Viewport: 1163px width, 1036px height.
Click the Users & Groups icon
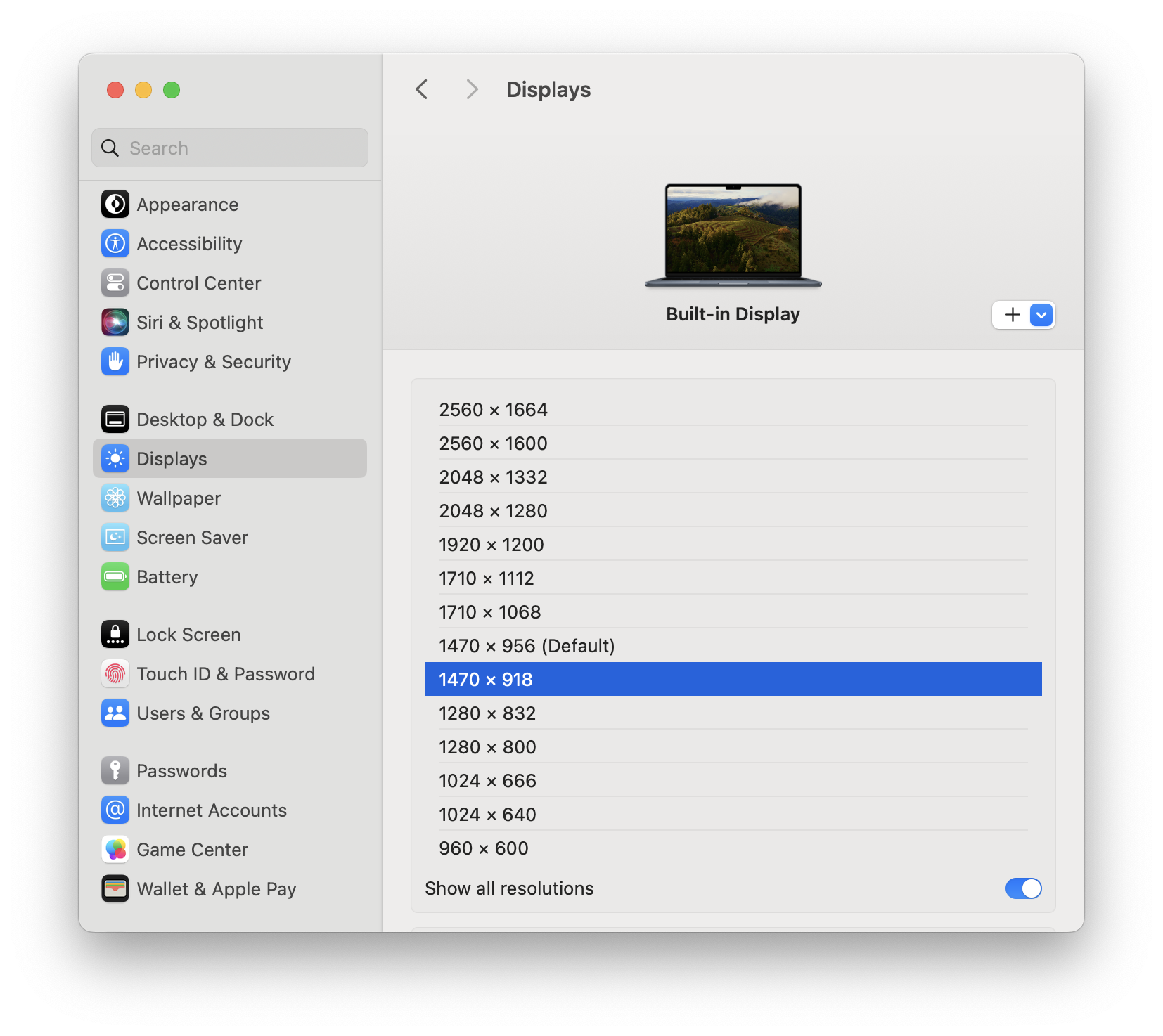(115, 713)
